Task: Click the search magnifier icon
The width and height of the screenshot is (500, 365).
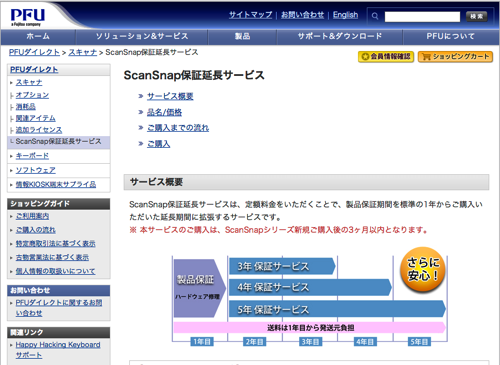Action: point(375,16)
